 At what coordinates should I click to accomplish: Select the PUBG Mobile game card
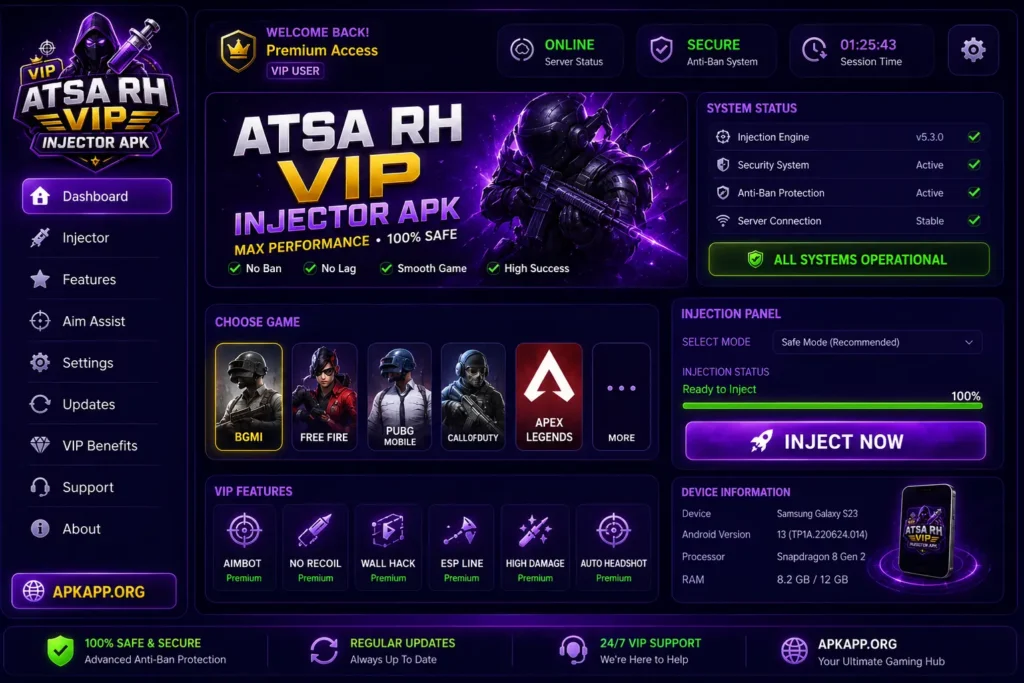(x=400, y=397)
